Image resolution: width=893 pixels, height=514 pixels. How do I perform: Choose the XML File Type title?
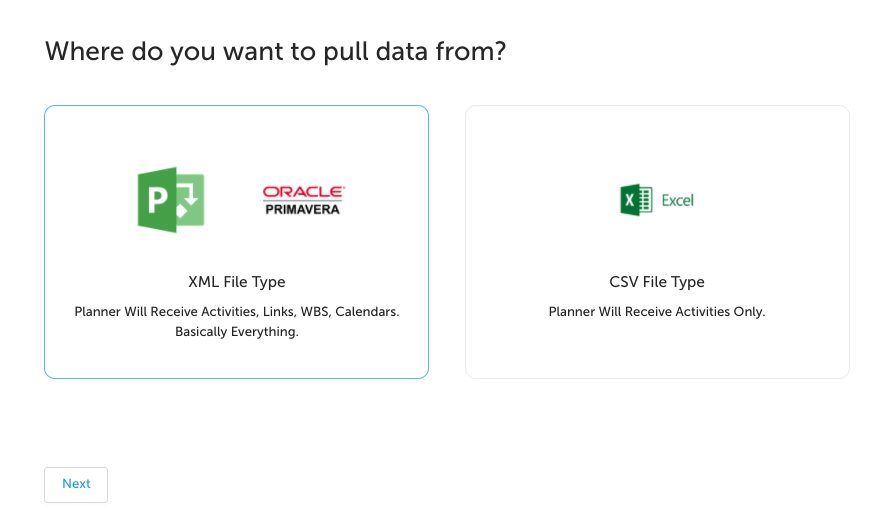[x=237, y=282]
